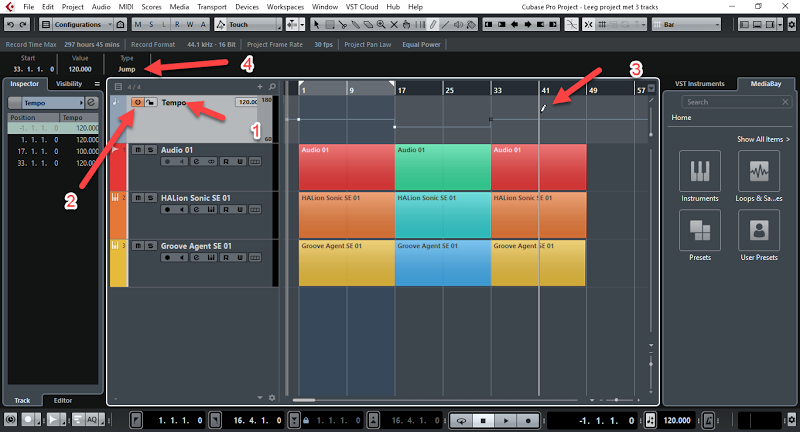Select the Zoom magnifier tool
This screenshot has width=800, height=432.
pyautogui.click(x=381, y=24)
